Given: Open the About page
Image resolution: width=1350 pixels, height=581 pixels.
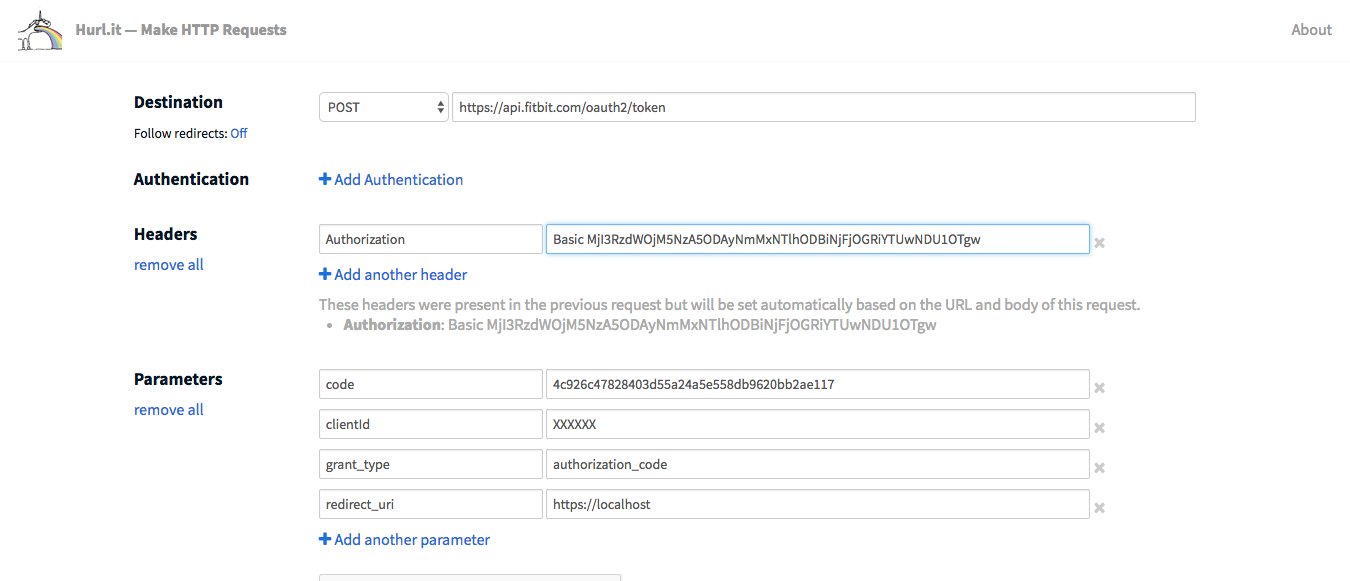Looking at the screenshot, I should (x=1311, y=30).
